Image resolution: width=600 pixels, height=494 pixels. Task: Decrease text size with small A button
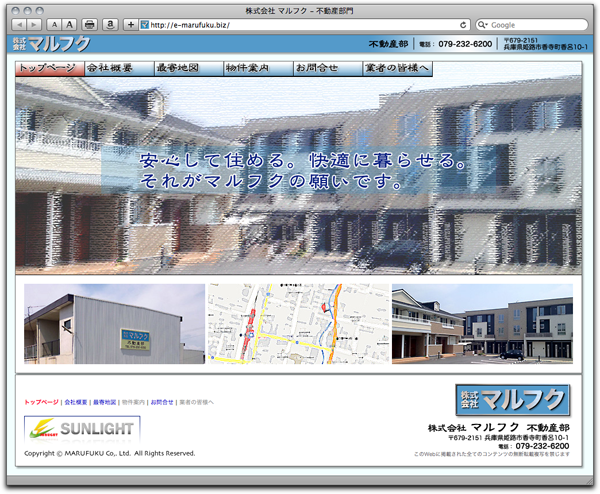(x=54, y=25)
